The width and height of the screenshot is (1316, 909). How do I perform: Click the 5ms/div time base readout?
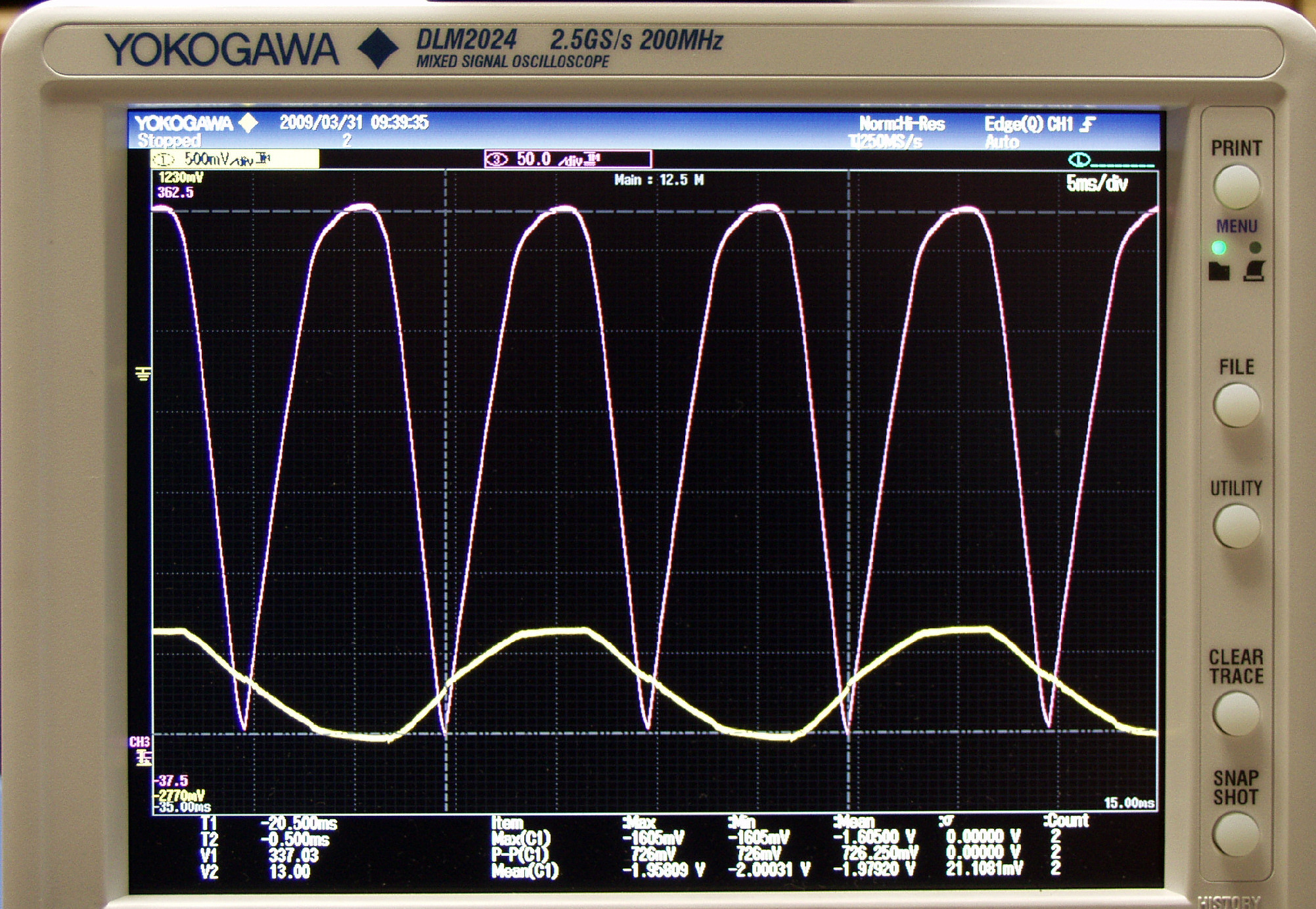(1097, 184)
